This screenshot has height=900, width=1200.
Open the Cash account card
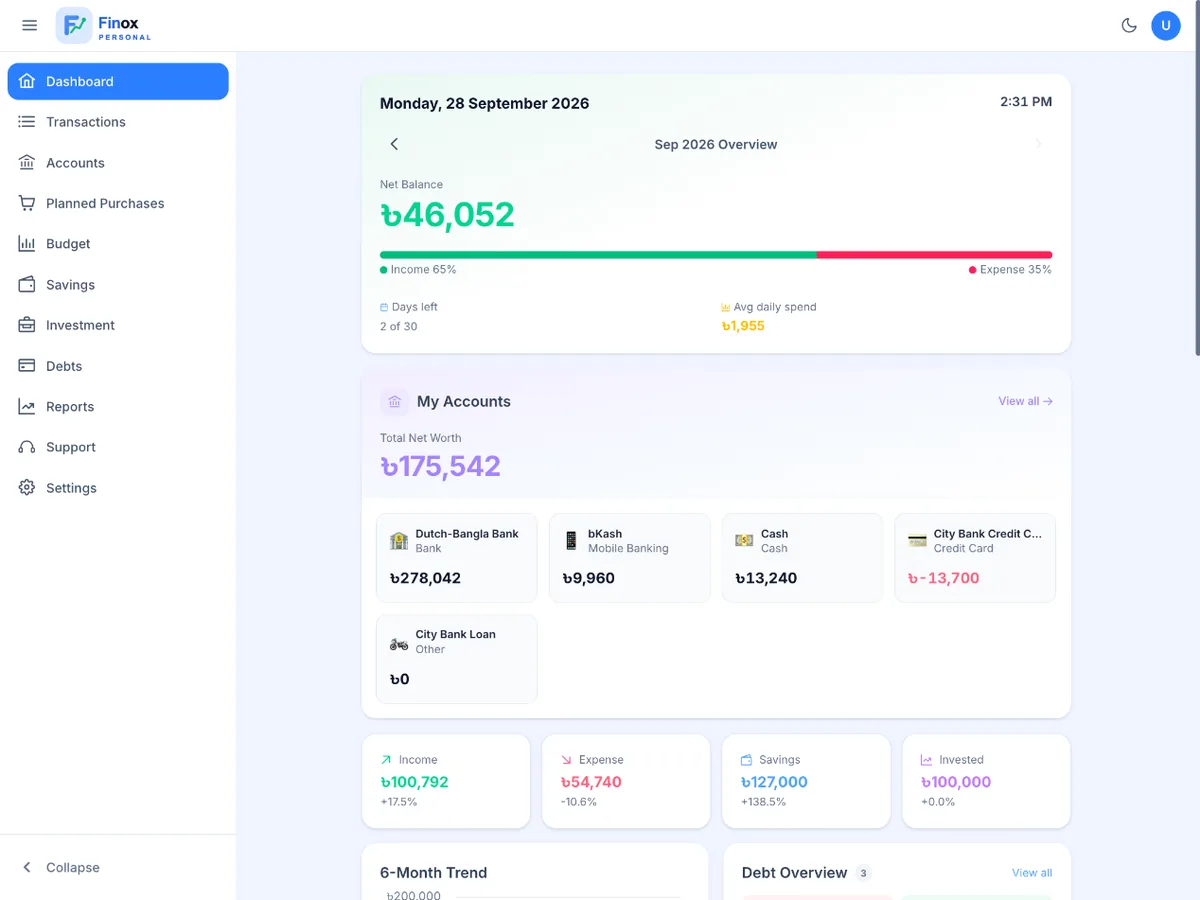802,558
